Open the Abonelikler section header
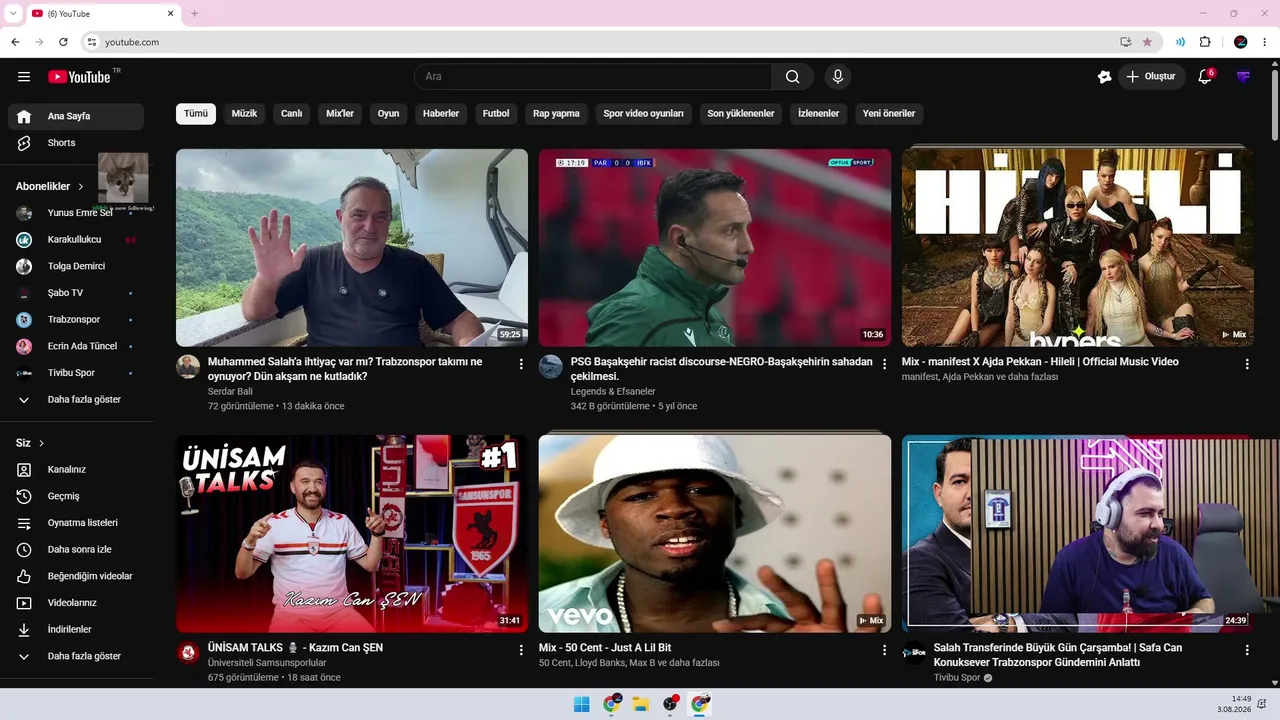1280x720 pixels. (x=50, y=187)
